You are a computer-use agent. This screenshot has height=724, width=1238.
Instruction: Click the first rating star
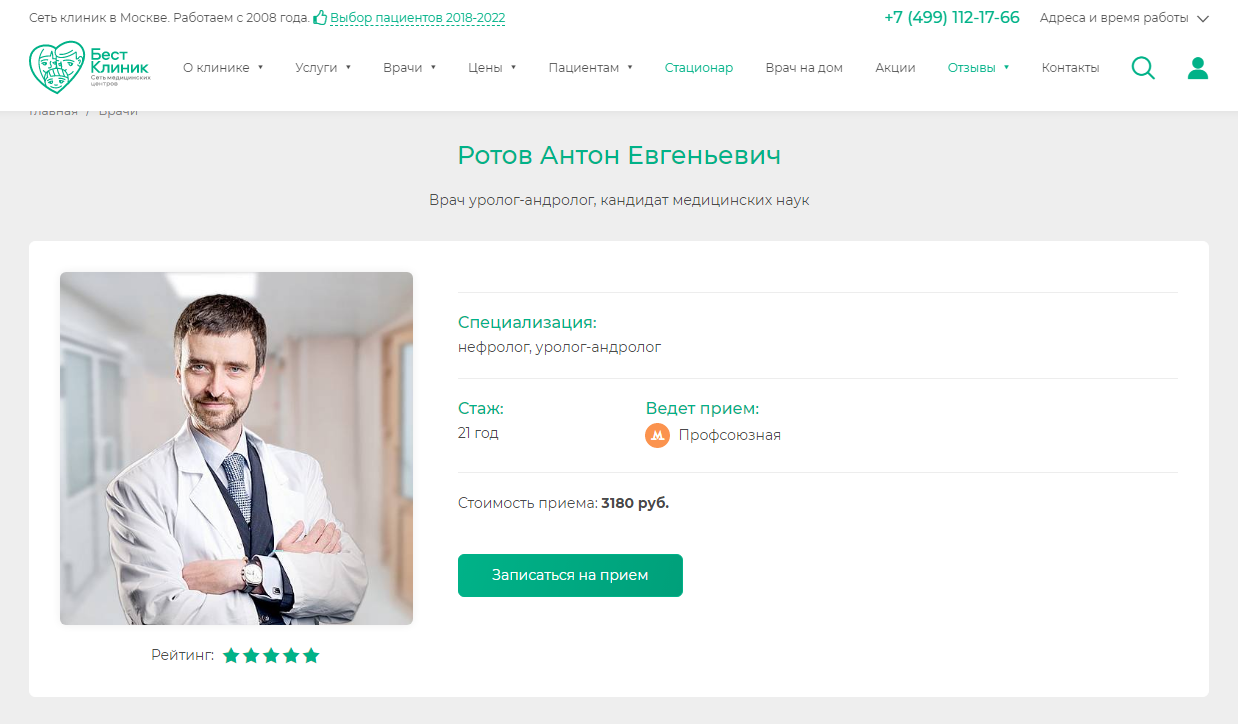231,656
